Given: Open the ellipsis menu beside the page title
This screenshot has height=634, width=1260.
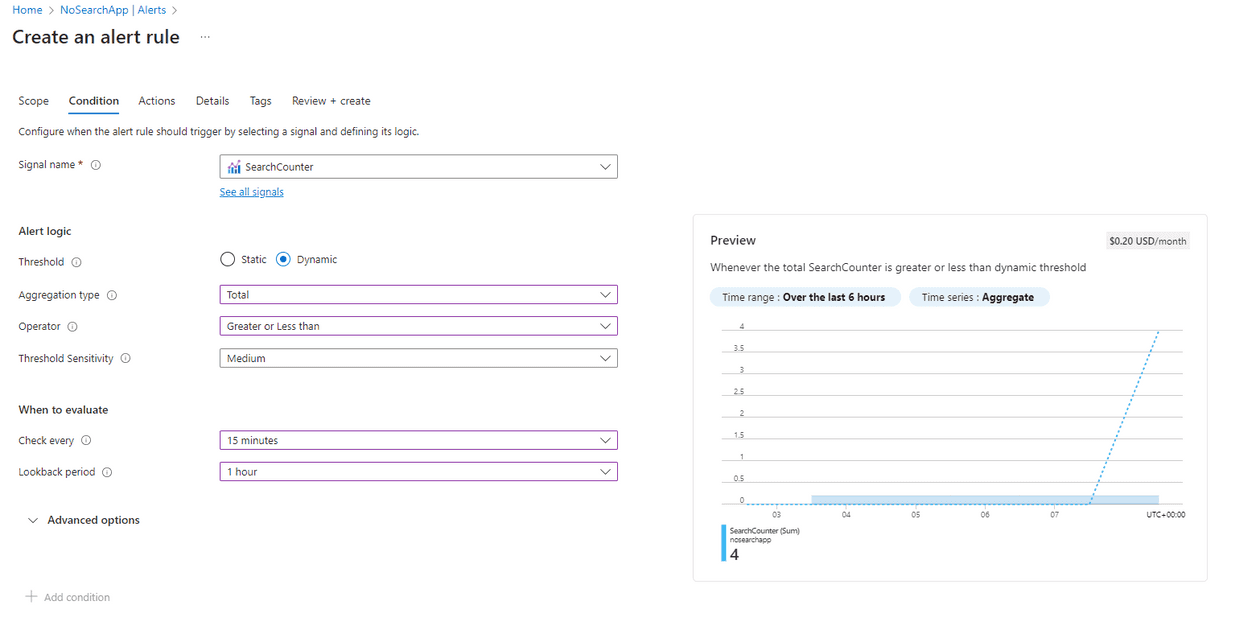Looking at the screenshot, I should click(204, 37).
